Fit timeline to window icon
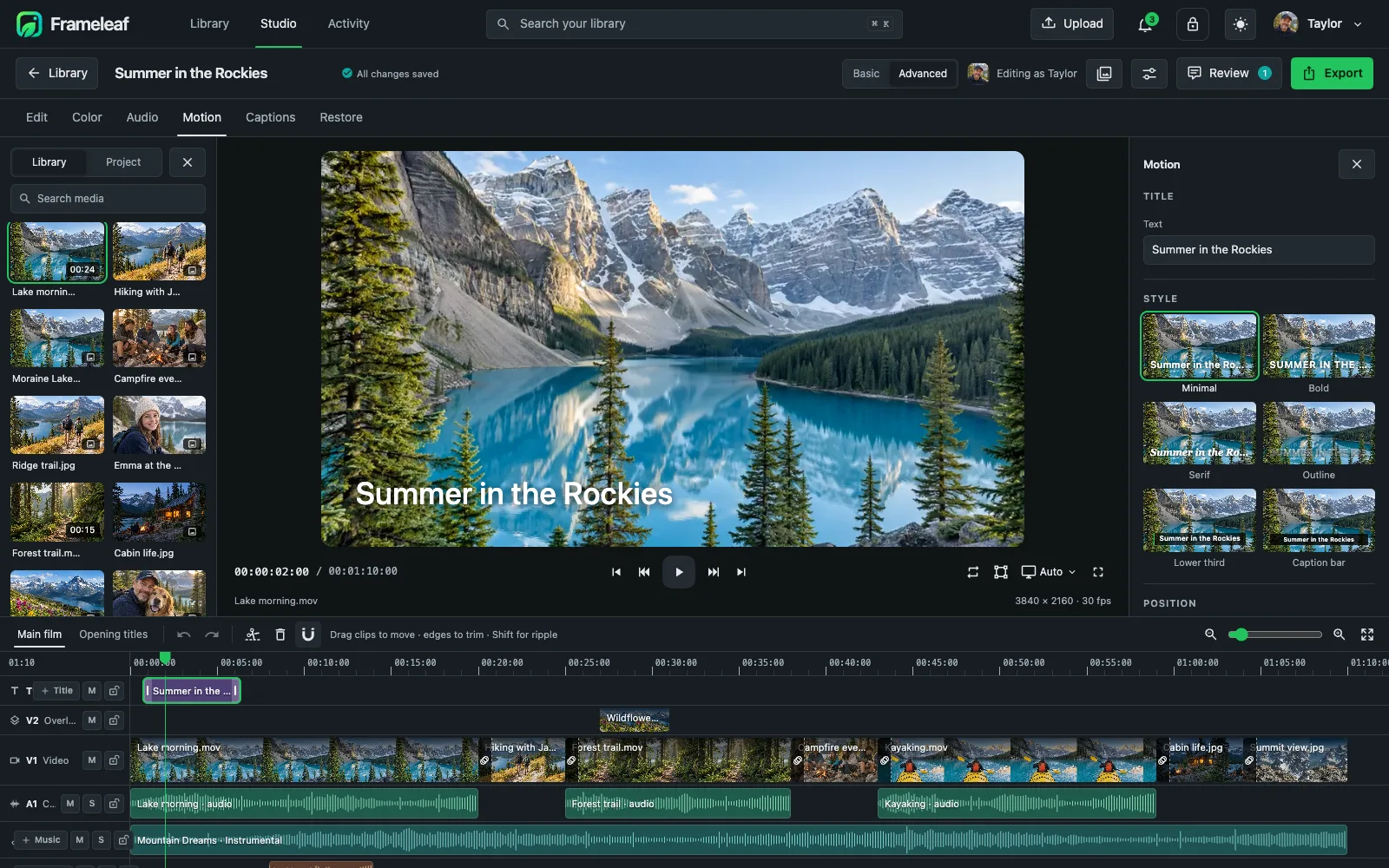Screen dimensions: 1389x868 (x=1367, y=635)
